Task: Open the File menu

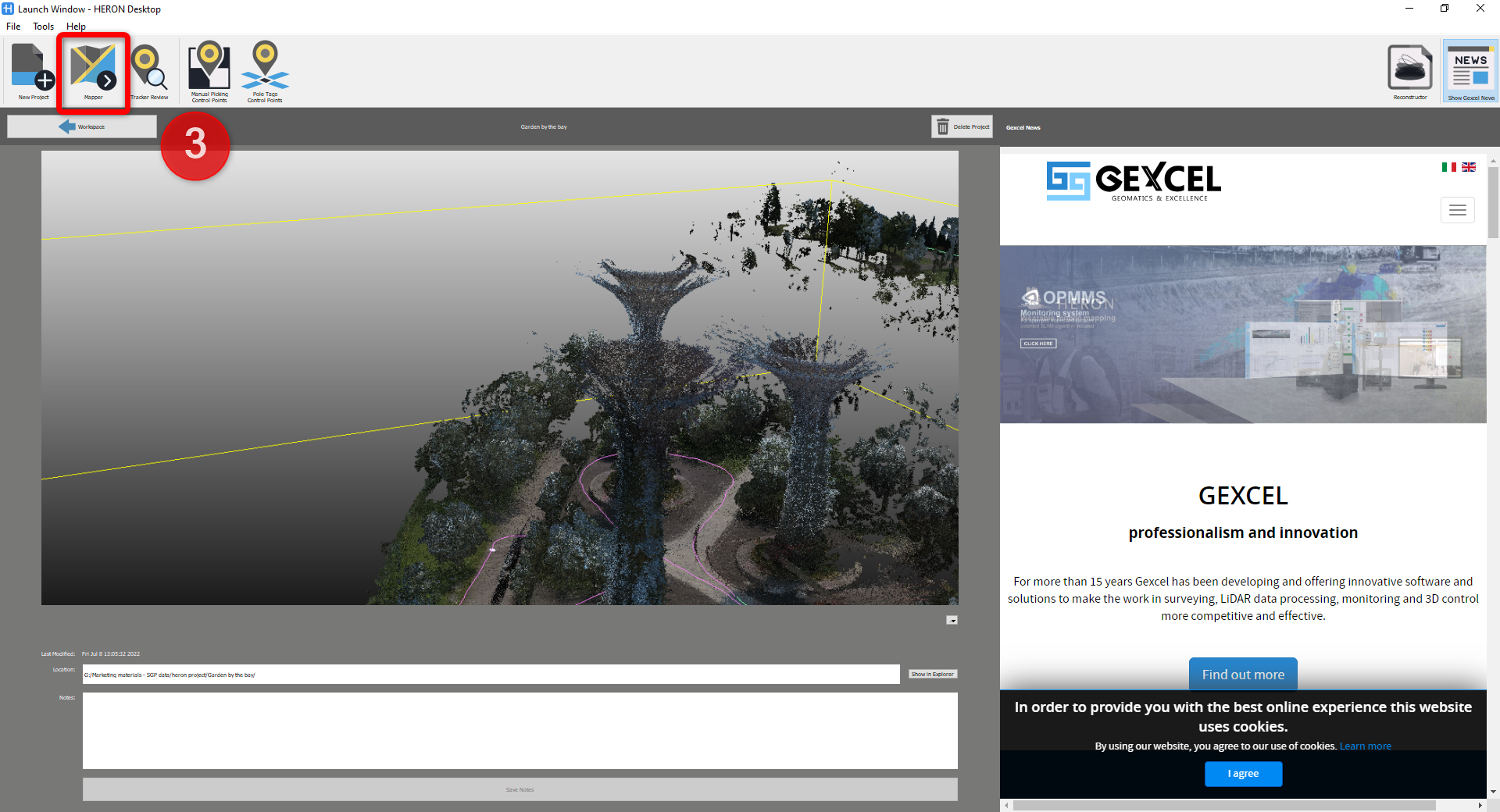Action: (13, 27)
